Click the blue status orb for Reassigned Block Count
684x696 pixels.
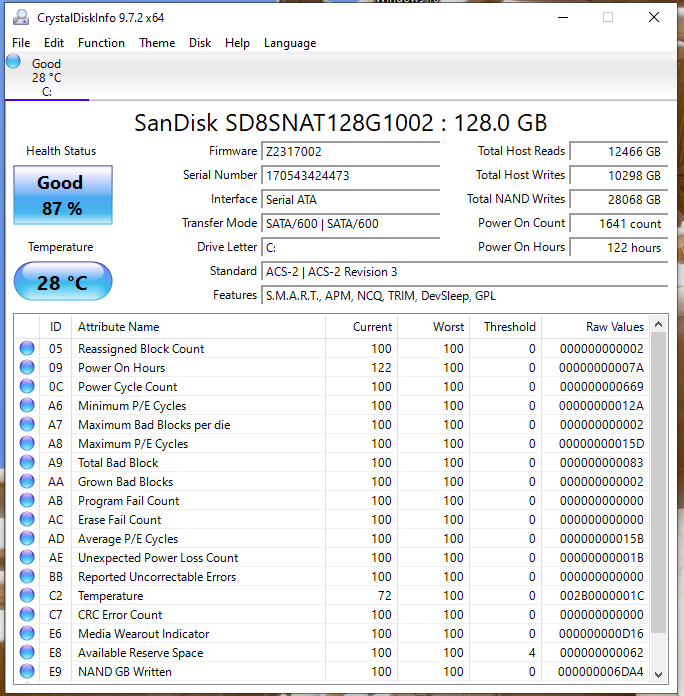tap(27, 349)
